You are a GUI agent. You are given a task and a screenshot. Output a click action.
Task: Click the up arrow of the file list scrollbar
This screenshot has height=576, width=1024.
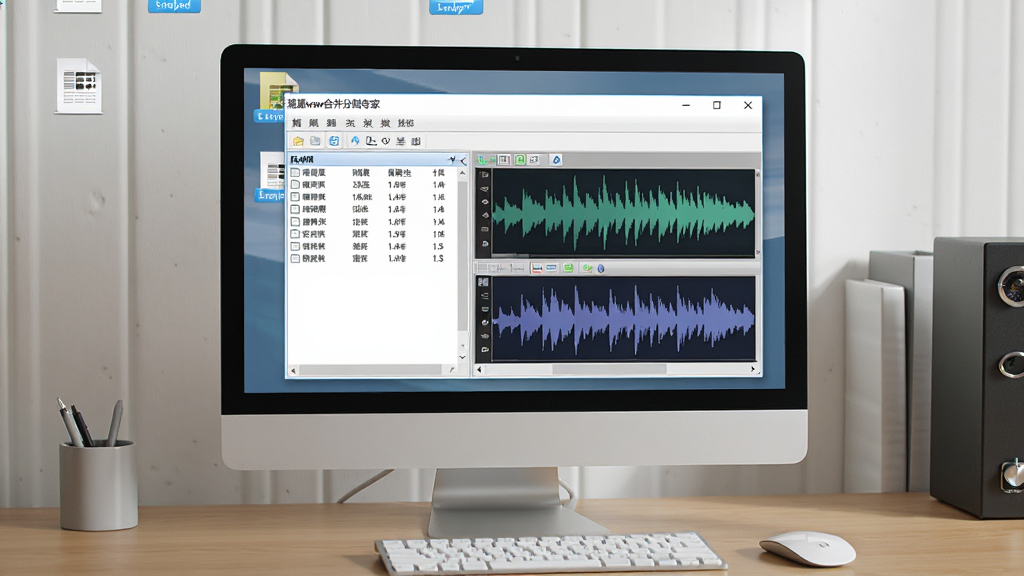(462, 173)
